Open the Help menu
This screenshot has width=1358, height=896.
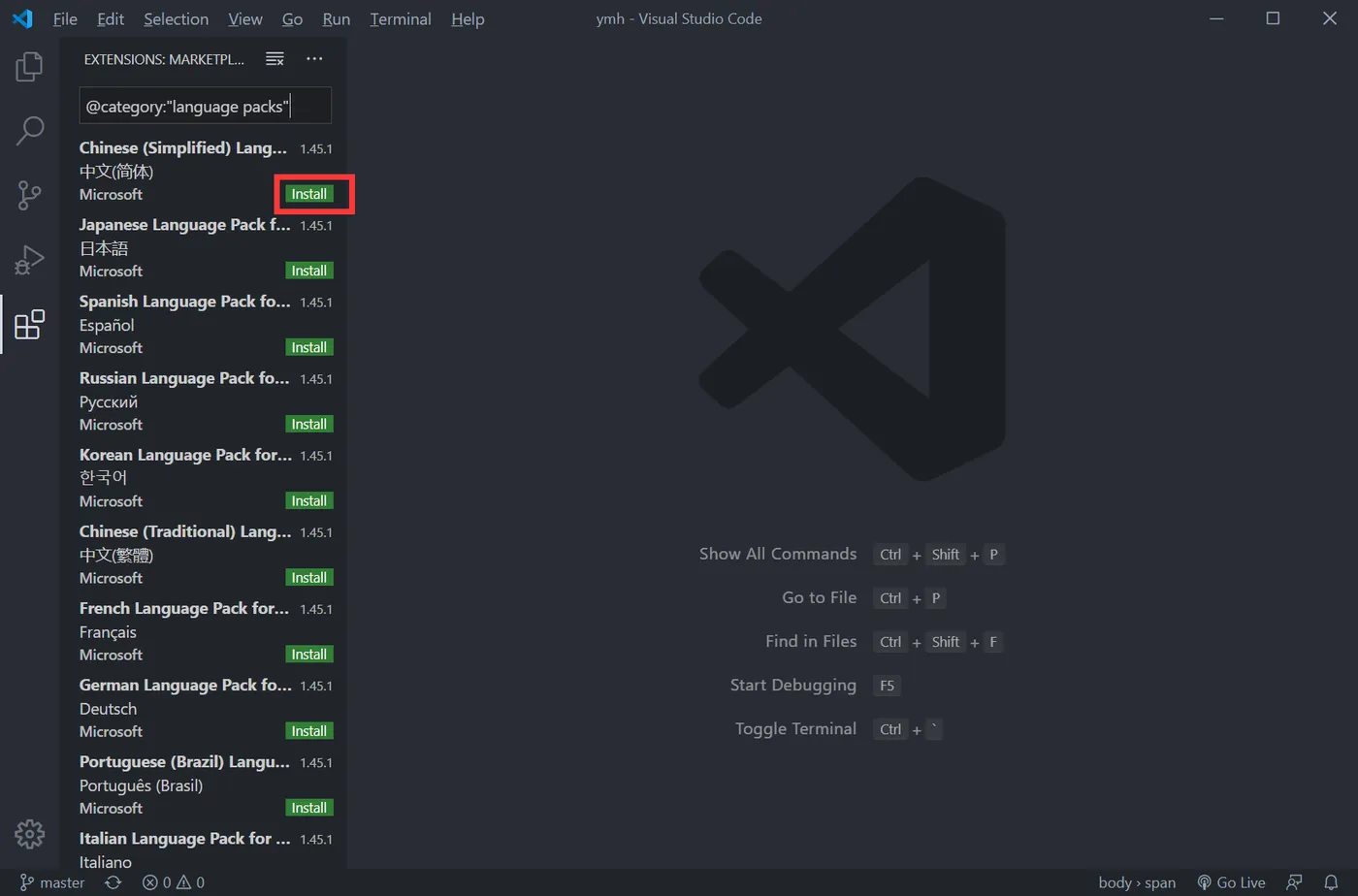tap(468, 19)
